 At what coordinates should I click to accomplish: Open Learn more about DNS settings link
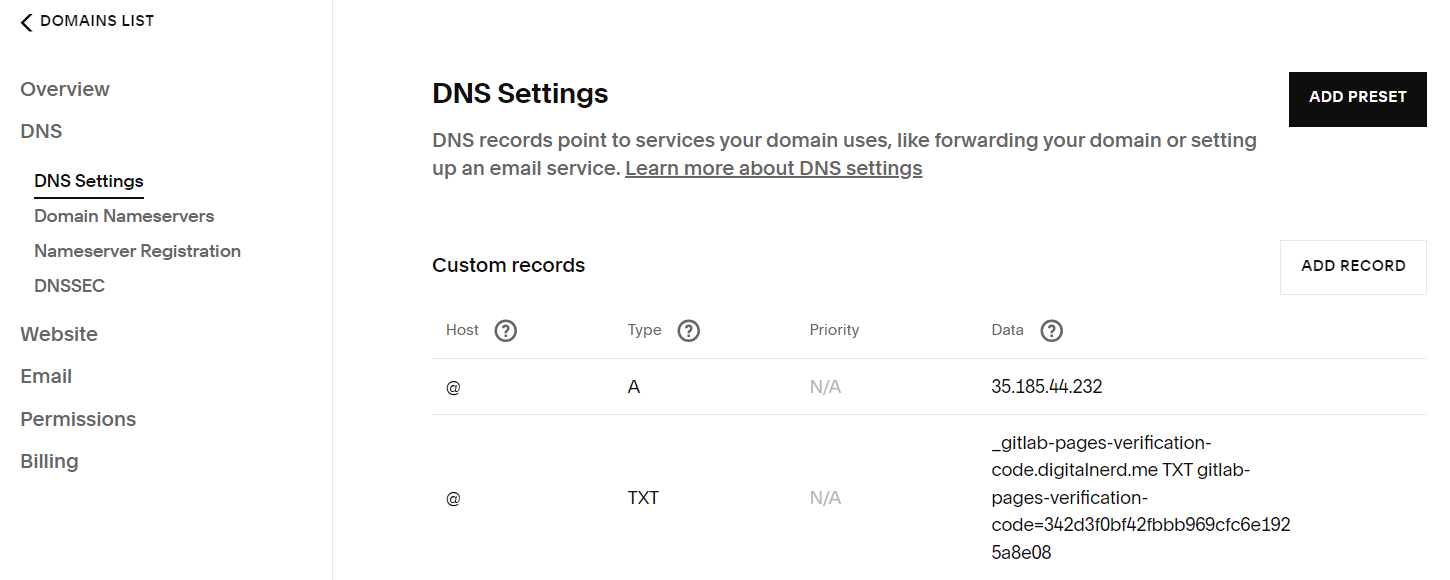pyautogui.click(x=773, y=168)
